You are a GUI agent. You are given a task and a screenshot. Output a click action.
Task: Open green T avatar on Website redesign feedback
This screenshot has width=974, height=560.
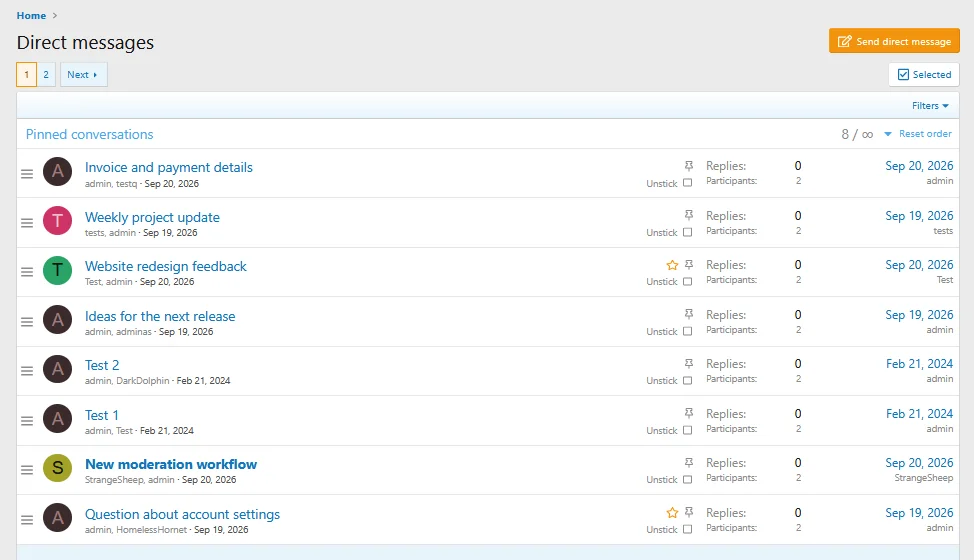tap(58, 270)
